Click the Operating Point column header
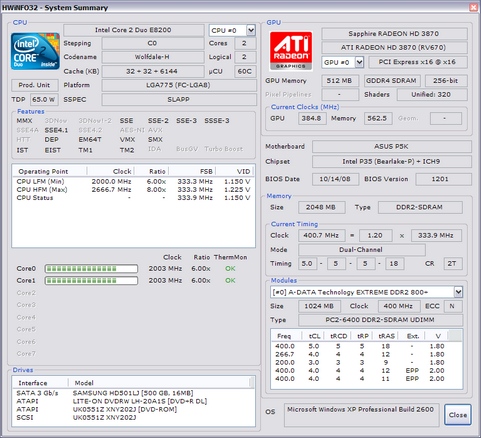 [x=50, y=171]
